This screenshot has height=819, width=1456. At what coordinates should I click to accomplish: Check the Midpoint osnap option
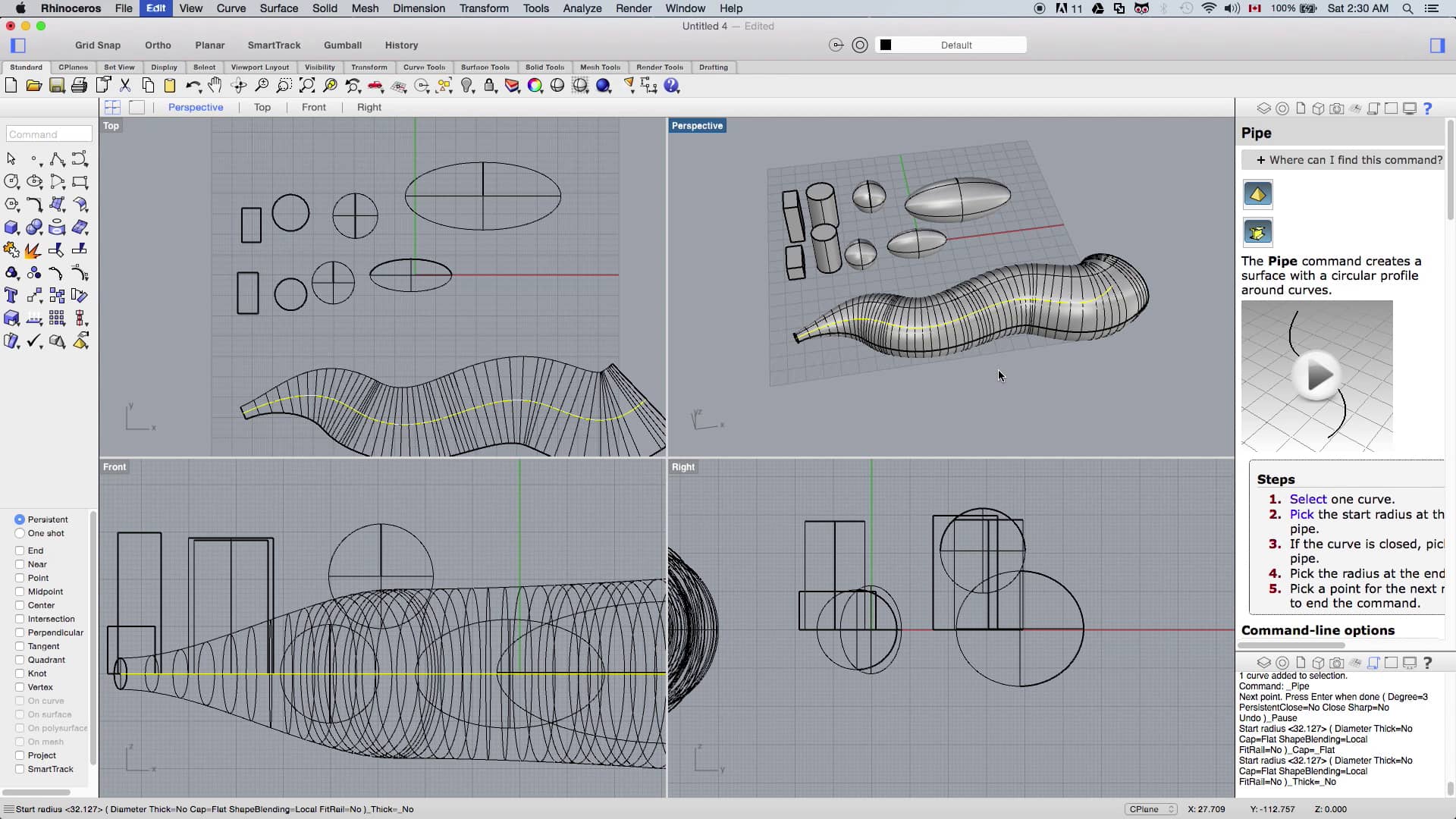pos(18,591)
